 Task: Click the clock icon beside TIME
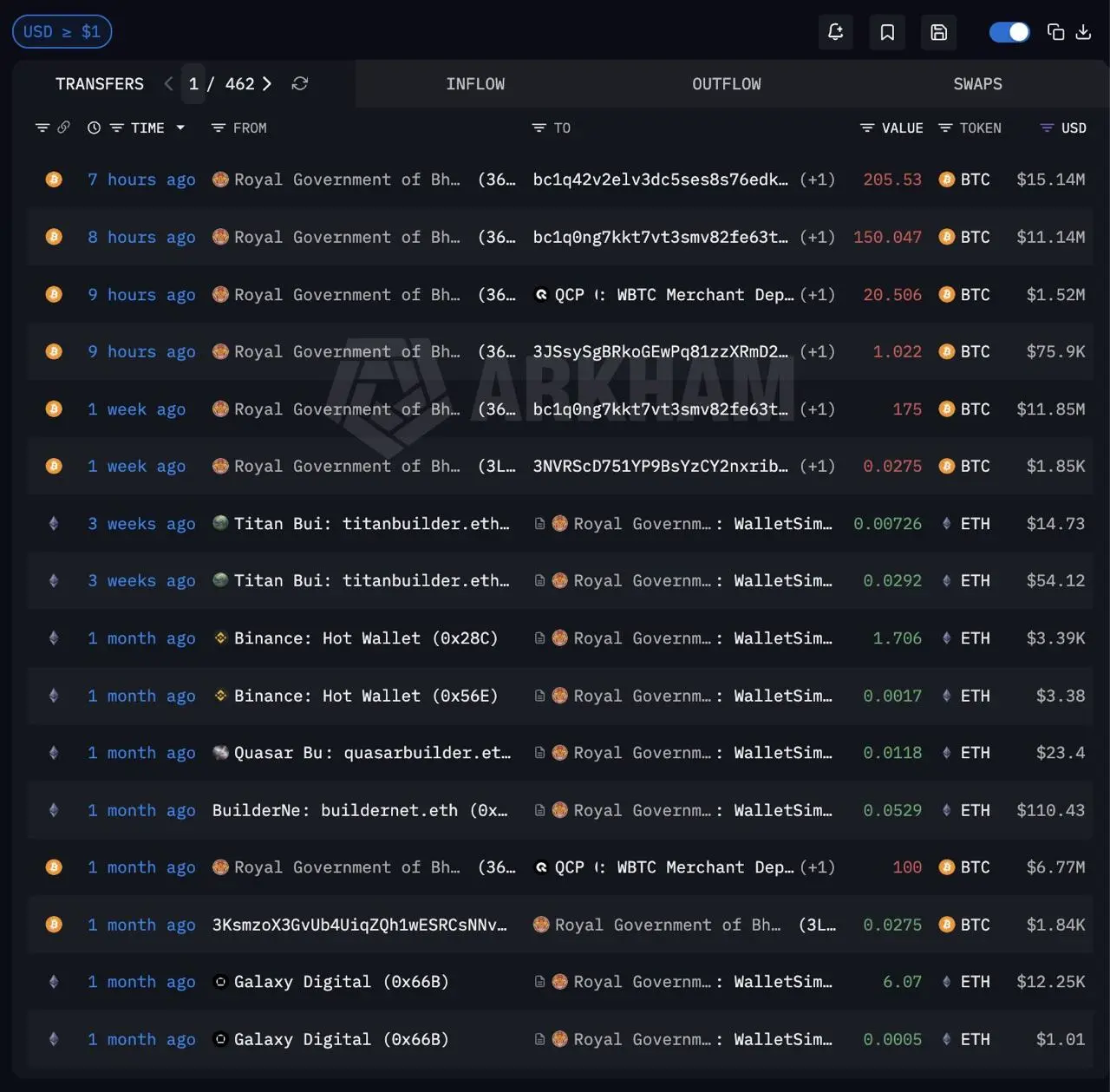coord(94,128)
